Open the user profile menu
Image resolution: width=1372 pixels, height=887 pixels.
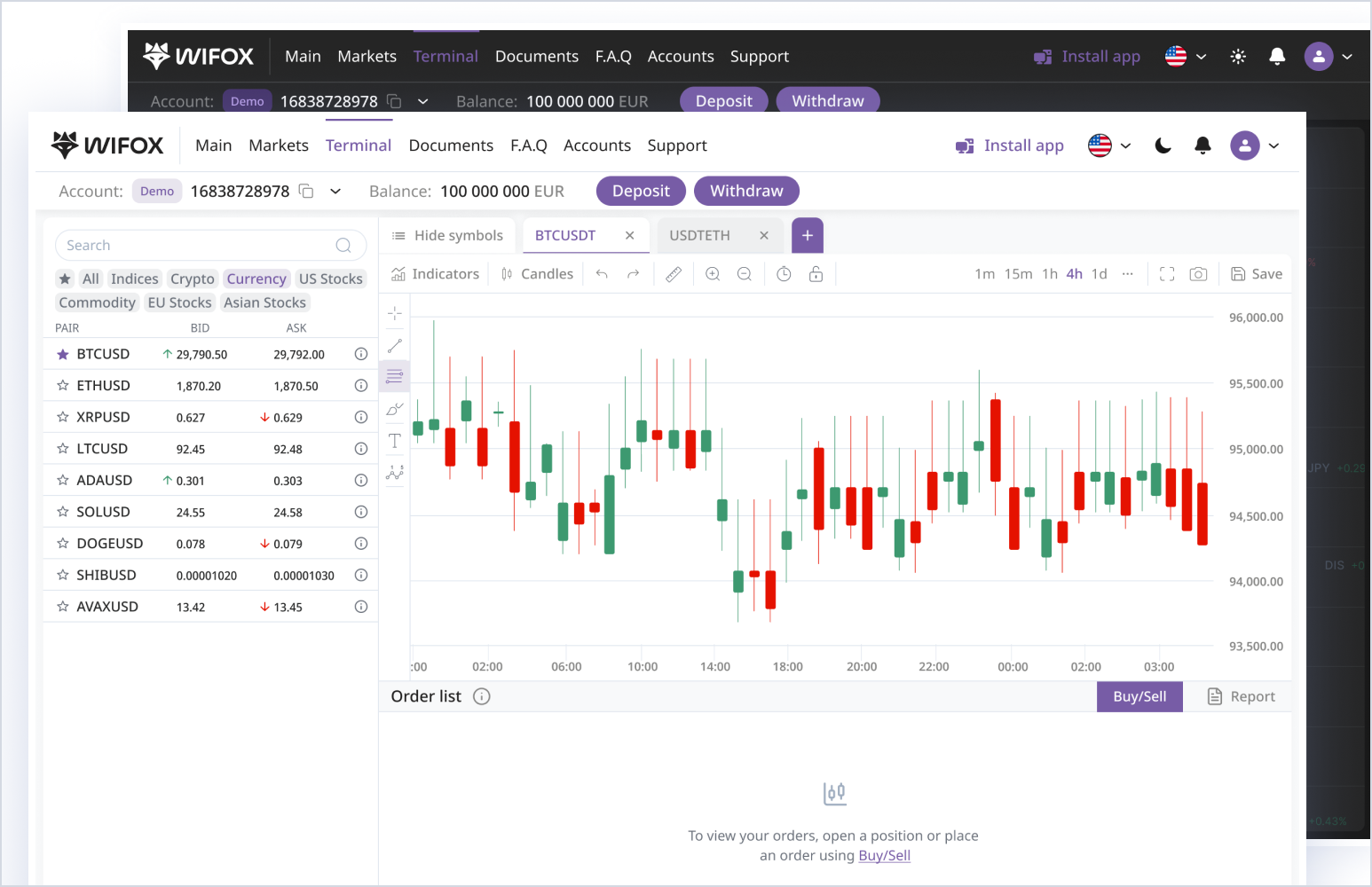(x=1255, y=145)
